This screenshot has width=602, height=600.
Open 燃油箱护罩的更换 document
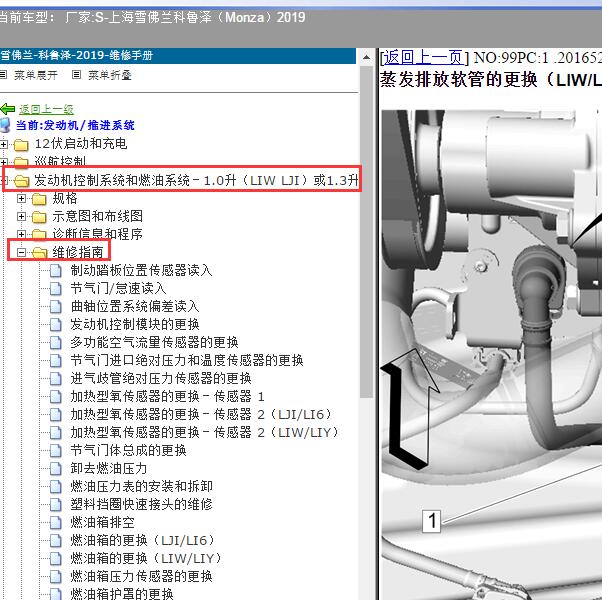[x=122, y=593]
